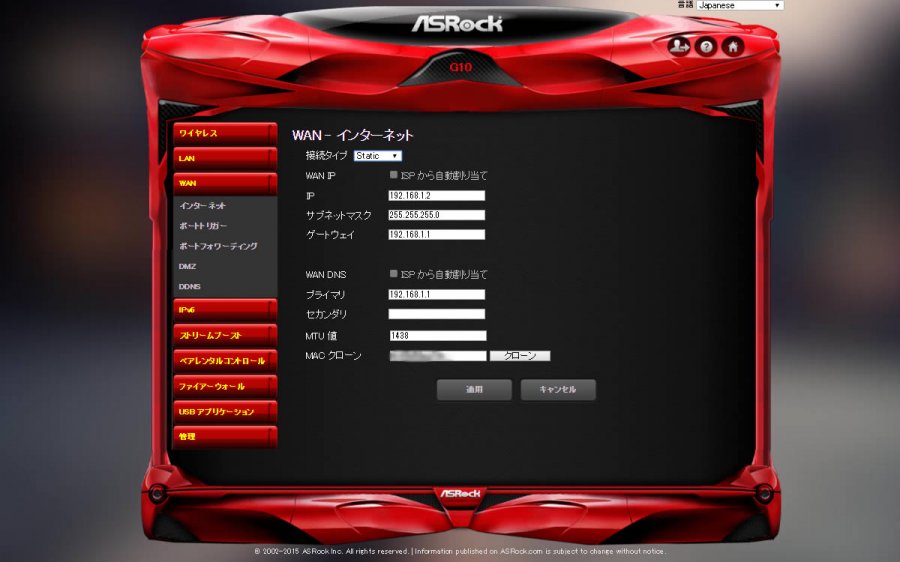Click the ASRock logo at top
The image size is (900, 562).
point(457,24)
